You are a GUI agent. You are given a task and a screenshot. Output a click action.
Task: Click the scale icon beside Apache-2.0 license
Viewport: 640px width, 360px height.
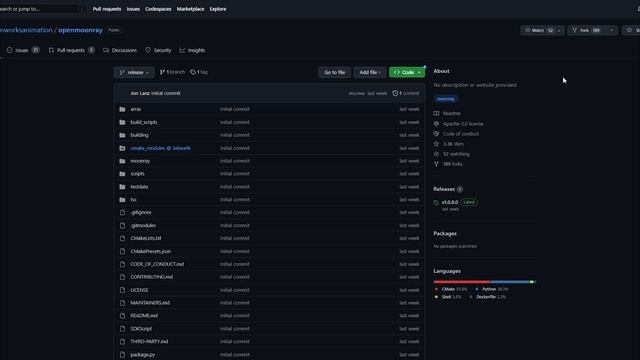click(x=436, y=124)
